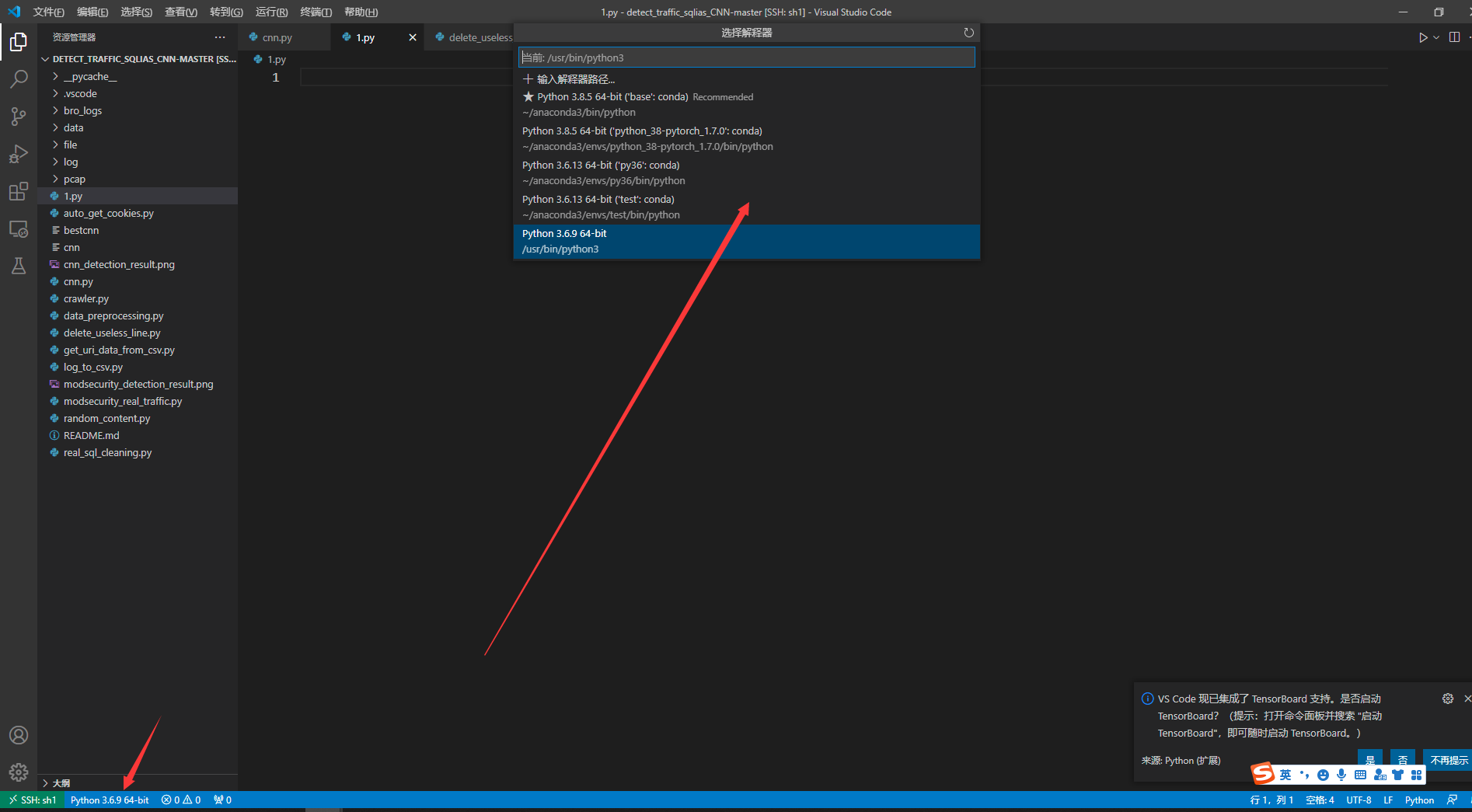Toggle Sogou English/Chinese mode

click(x=1285, y=775)
